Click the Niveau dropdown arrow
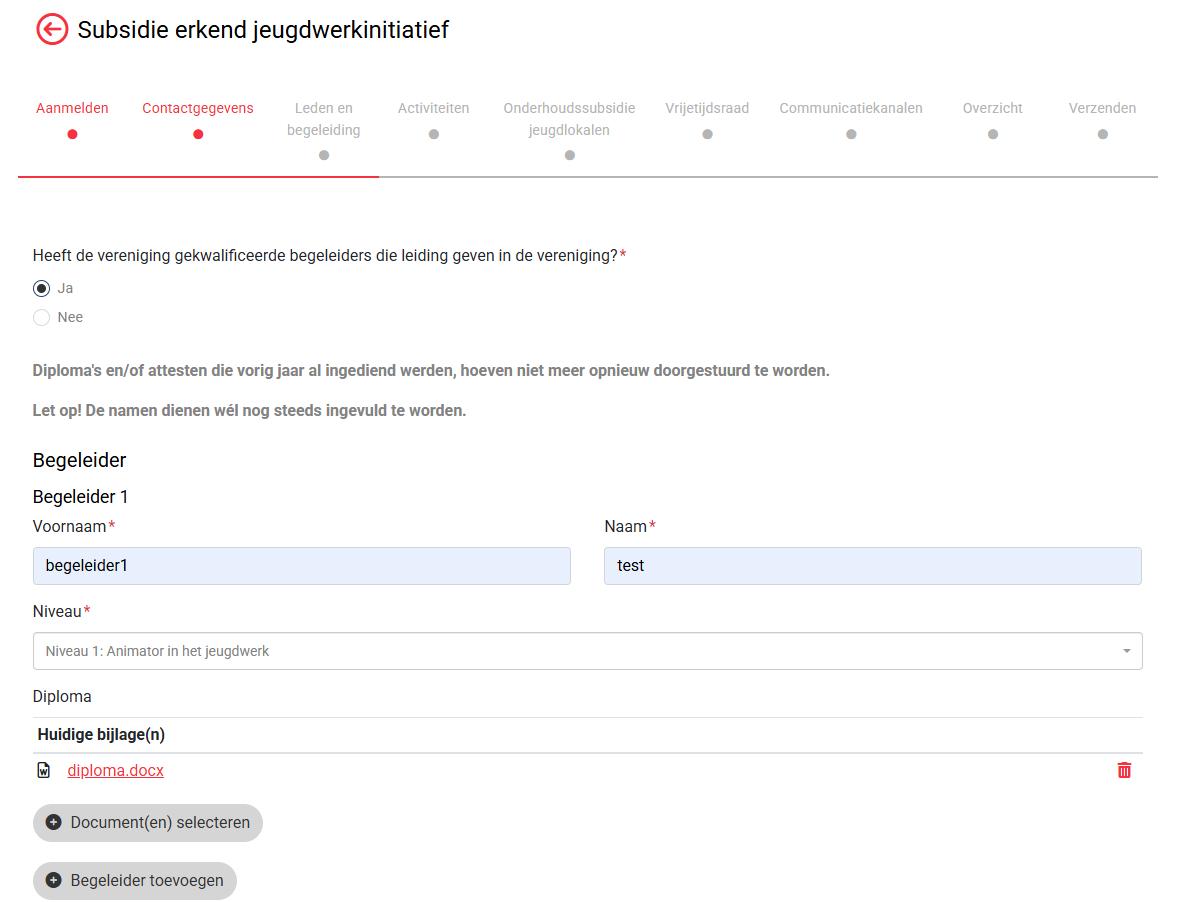 point(1127,651)
